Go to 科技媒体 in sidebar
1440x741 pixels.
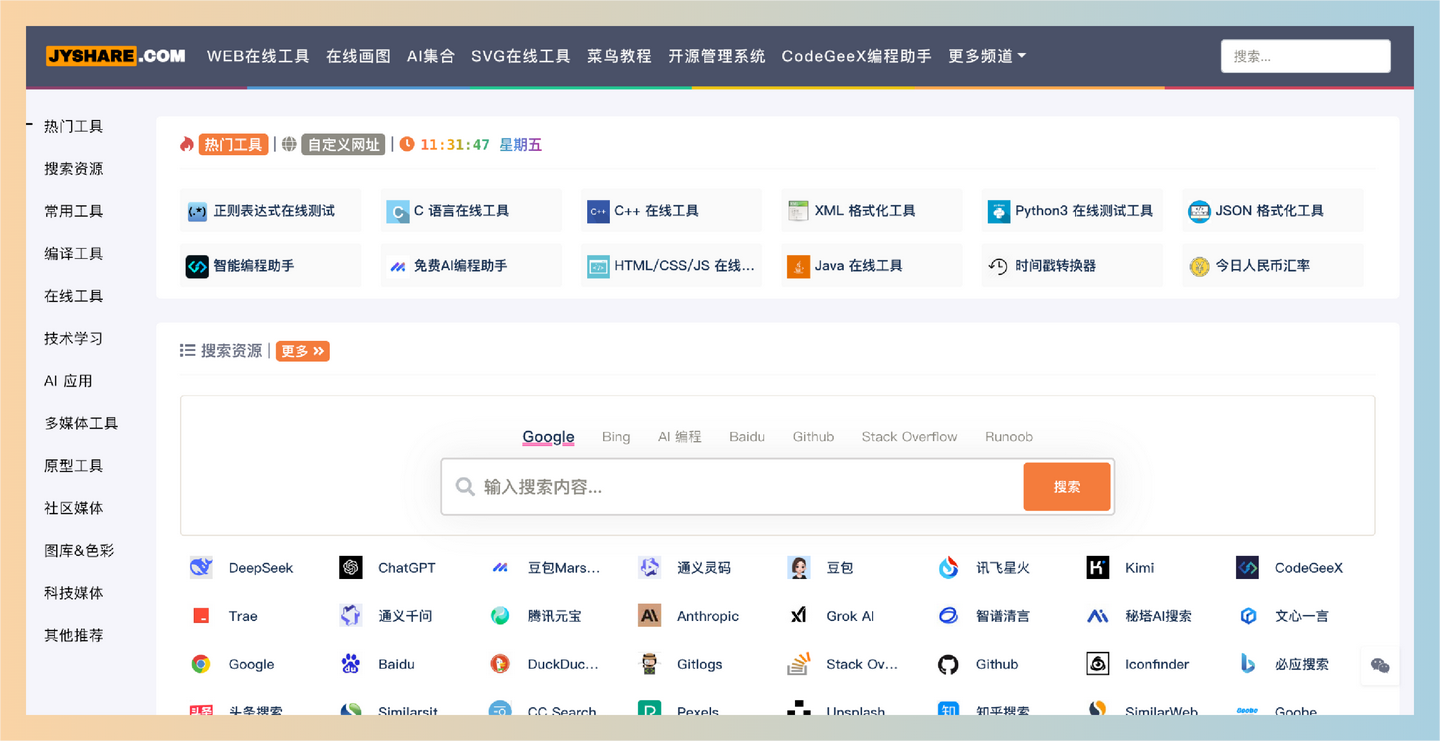click(x=74, y=593)
